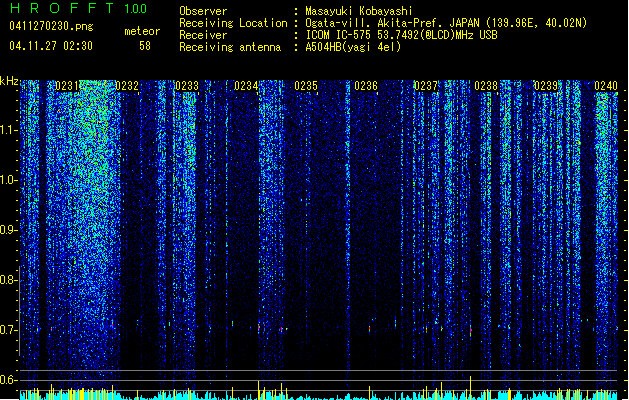Click observer name Masayuki Kobayashi
Image resolution: width=629 pixels, height=400 pixels.
[359, 11]
